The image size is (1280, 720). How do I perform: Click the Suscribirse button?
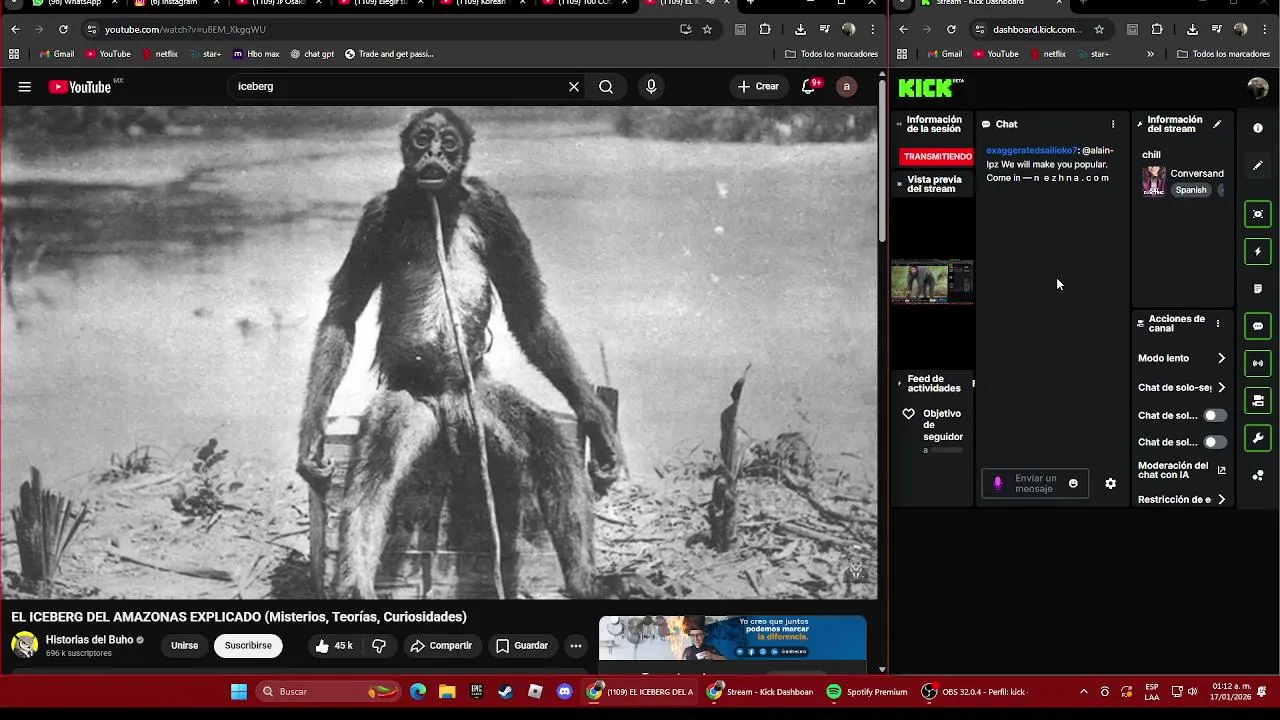(x=248, y=646)
